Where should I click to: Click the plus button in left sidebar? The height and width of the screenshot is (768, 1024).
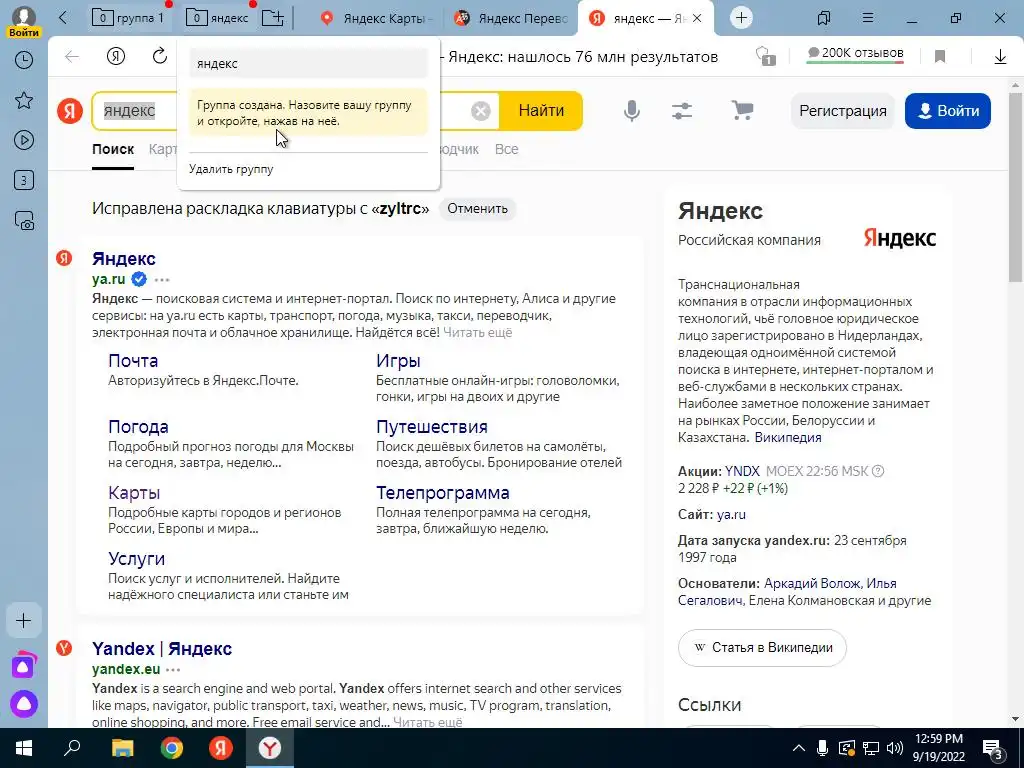(x=24, y=620)
